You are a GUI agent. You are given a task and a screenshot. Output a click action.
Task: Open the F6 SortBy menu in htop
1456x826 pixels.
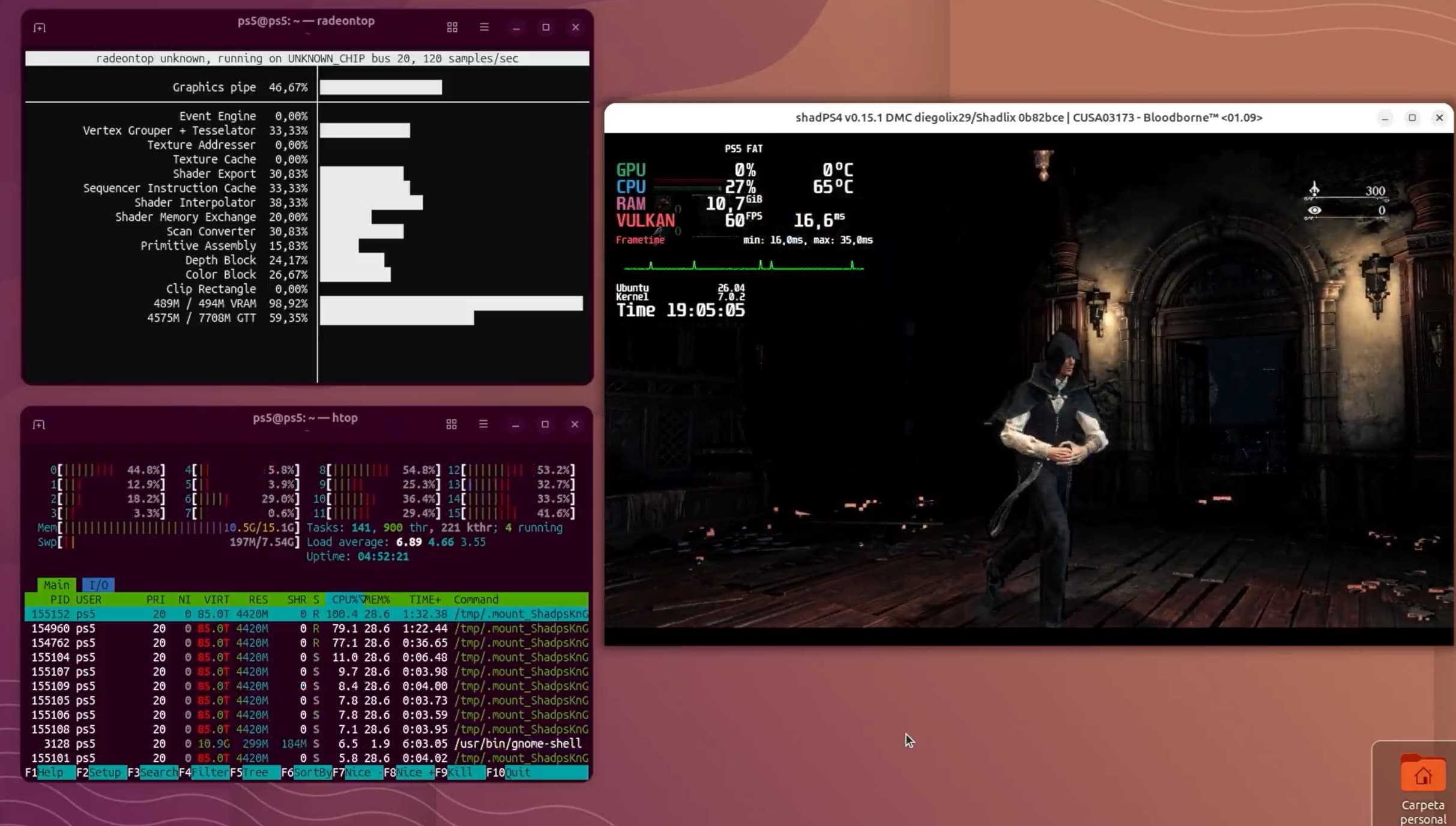(x=306, y=772)
